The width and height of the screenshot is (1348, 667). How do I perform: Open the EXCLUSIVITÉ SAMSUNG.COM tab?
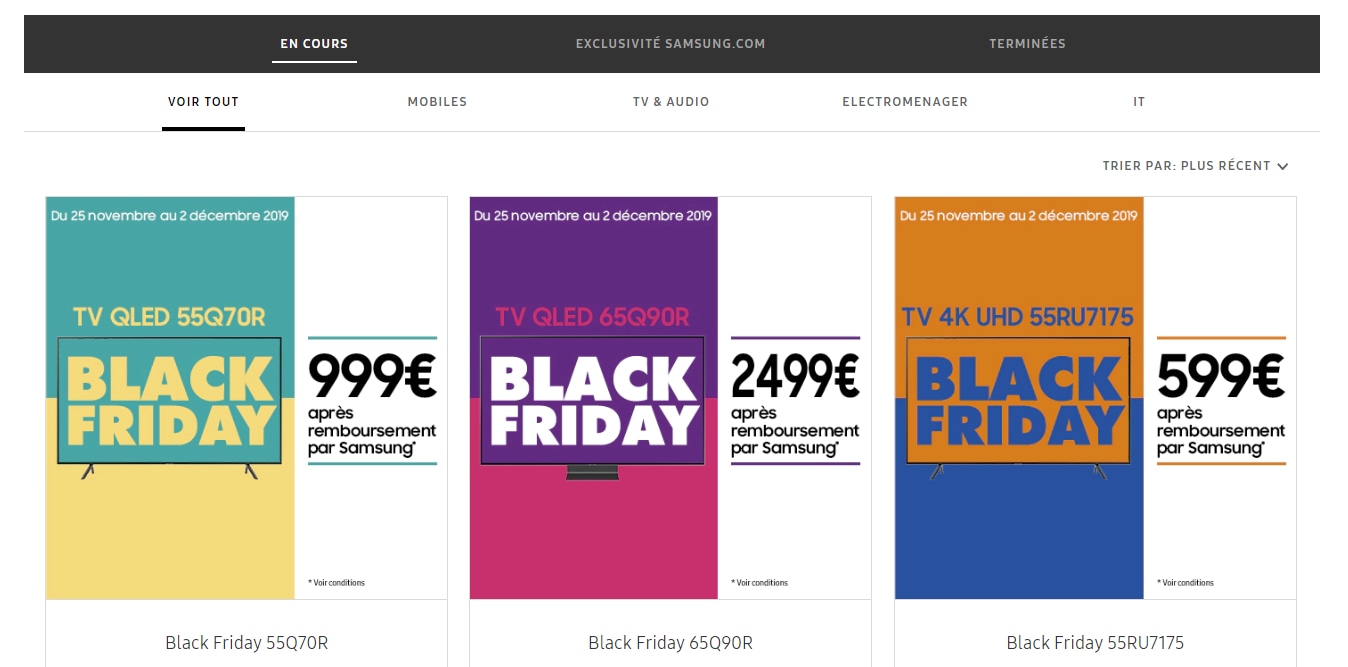click(670, 44)
